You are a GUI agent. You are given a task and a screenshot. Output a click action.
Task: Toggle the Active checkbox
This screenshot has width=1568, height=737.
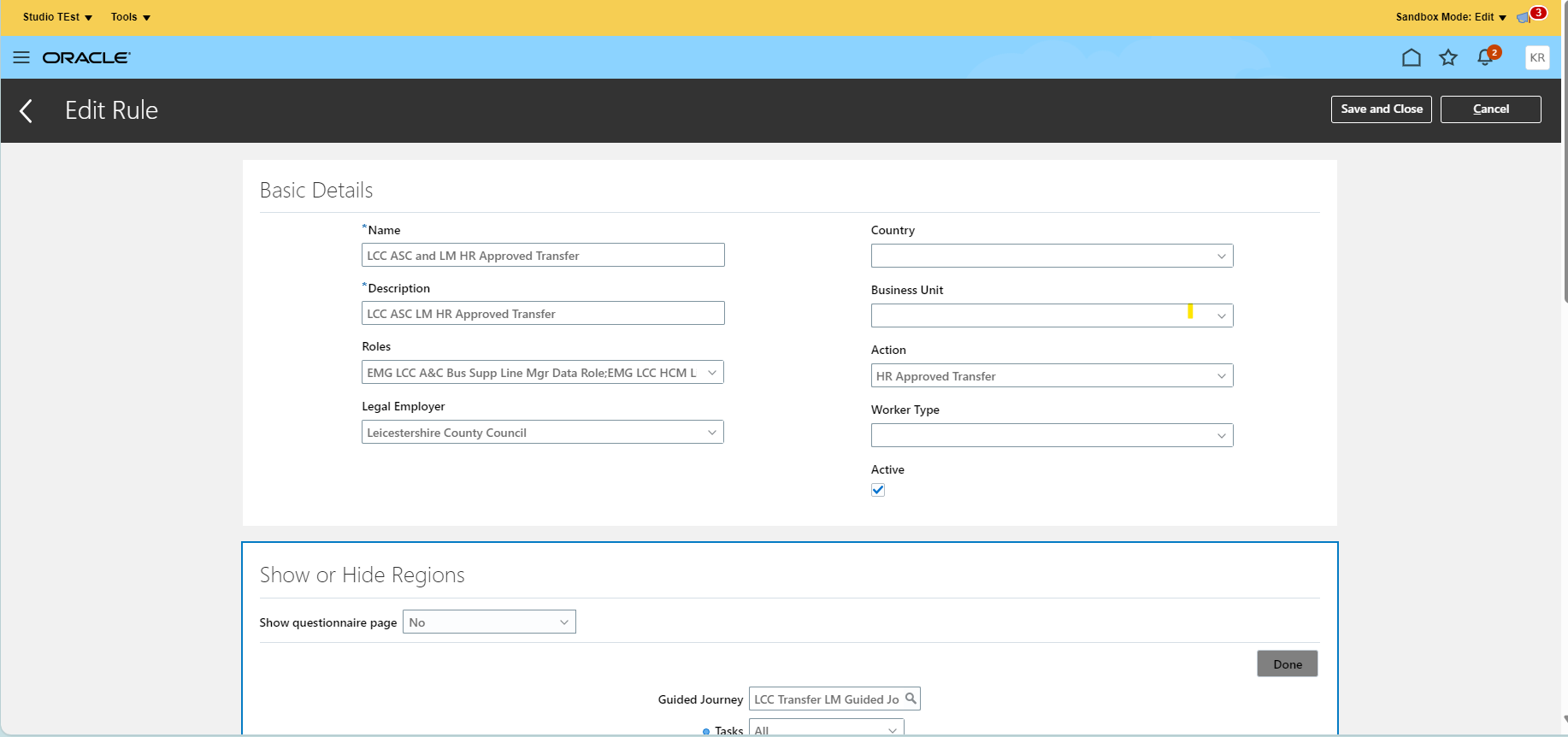click(878, 490)
